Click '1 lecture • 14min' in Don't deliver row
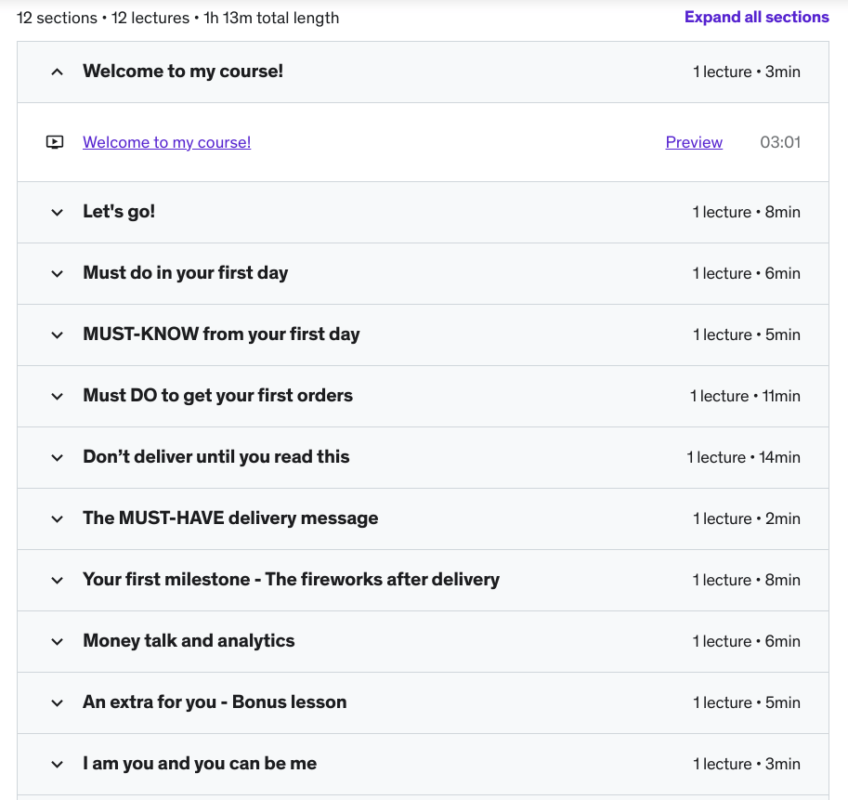This screenshot has height=800, width=848. (743, 457)
